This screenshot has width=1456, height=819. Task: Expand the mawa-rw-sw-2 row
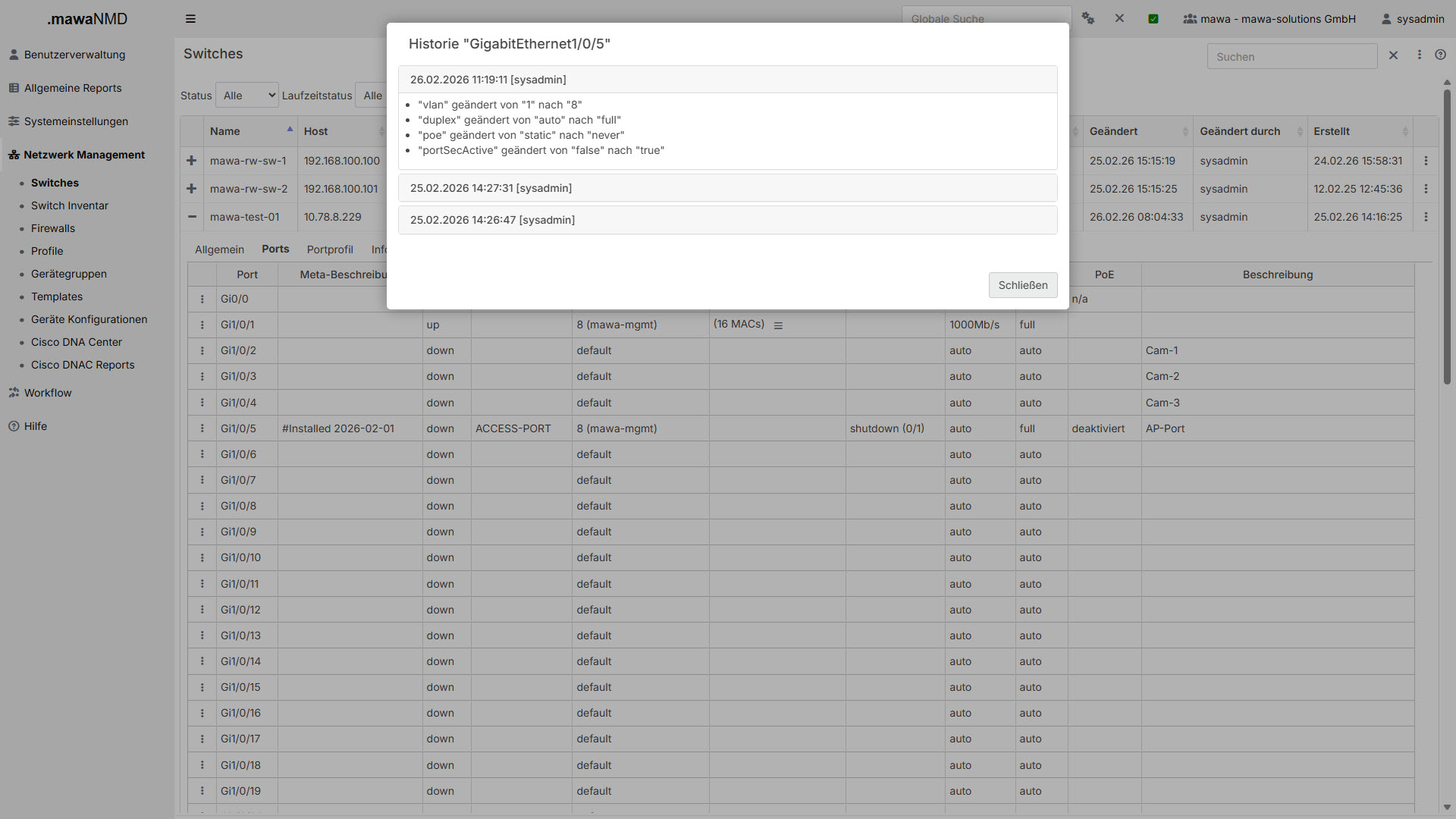tap(191, 189)
